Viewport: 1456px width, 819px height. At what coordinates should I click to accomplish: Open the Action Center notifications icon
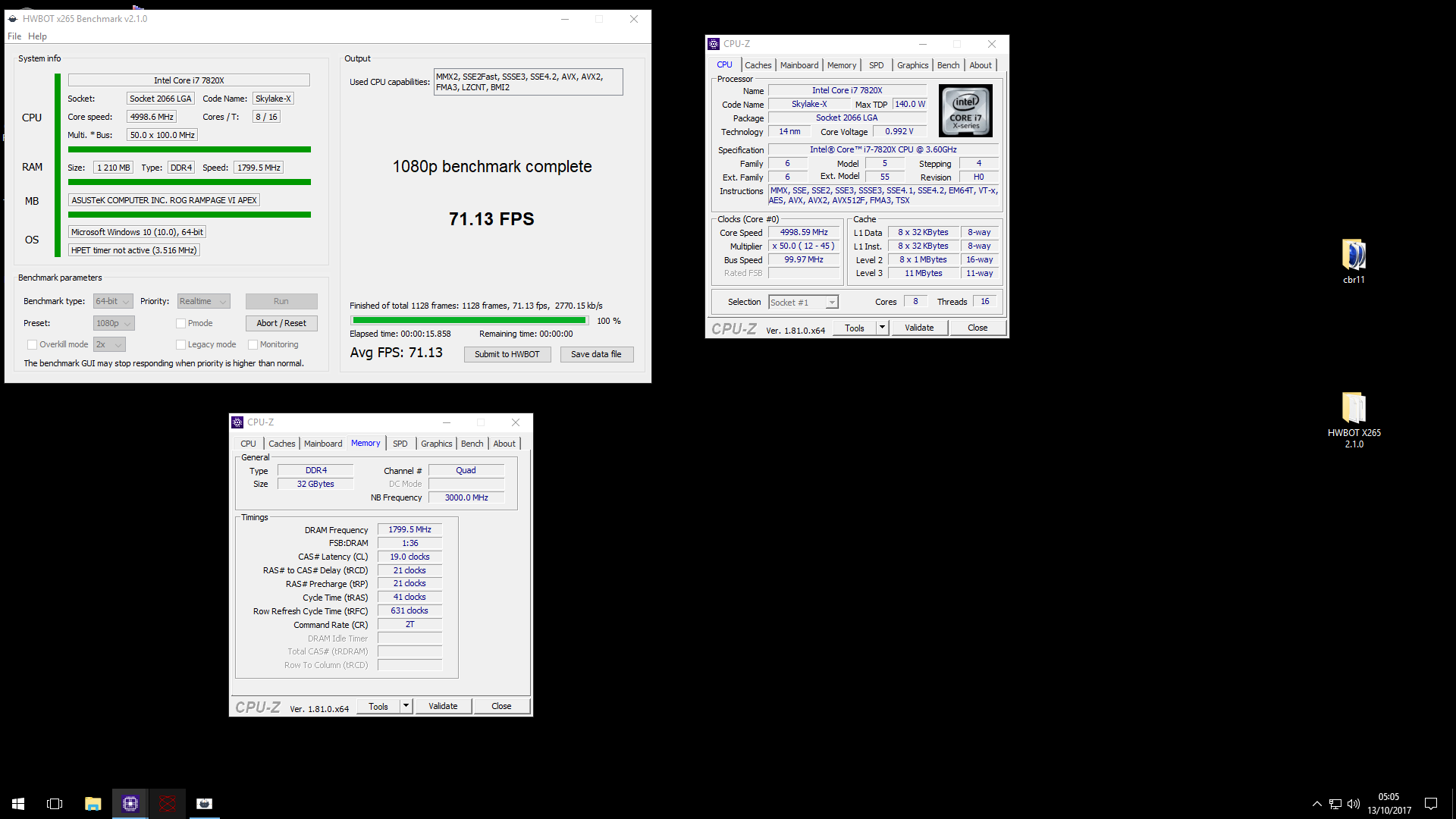[1431, 804]
